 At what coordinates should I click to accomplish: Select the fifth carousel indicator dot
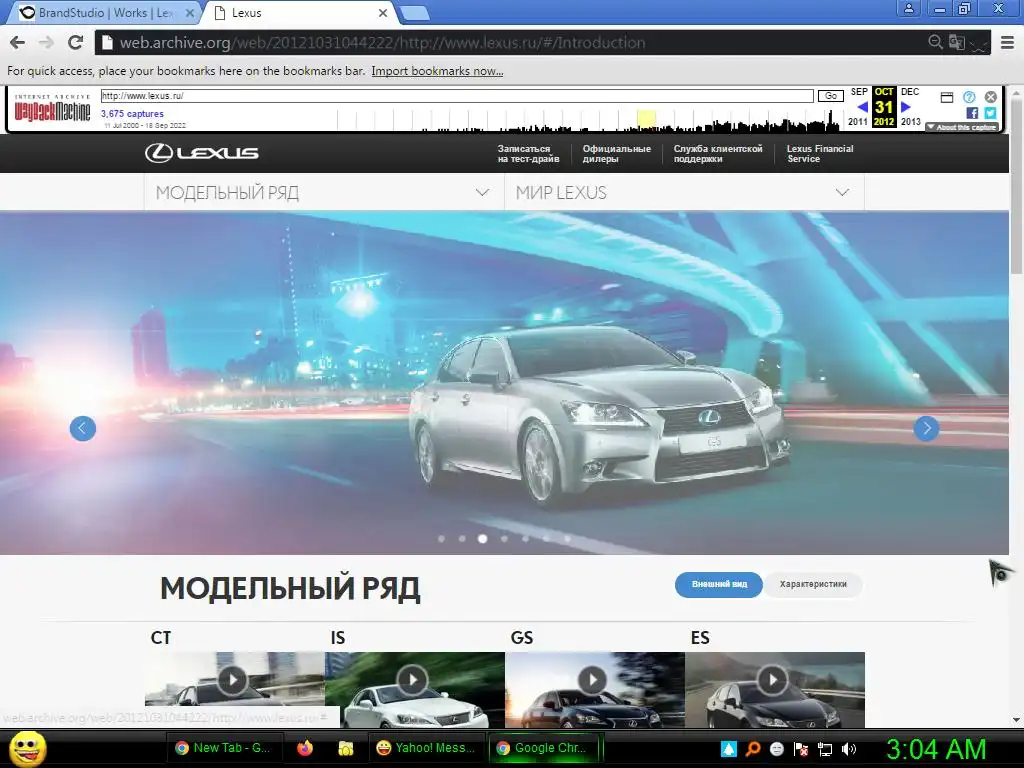coord(525,539)
